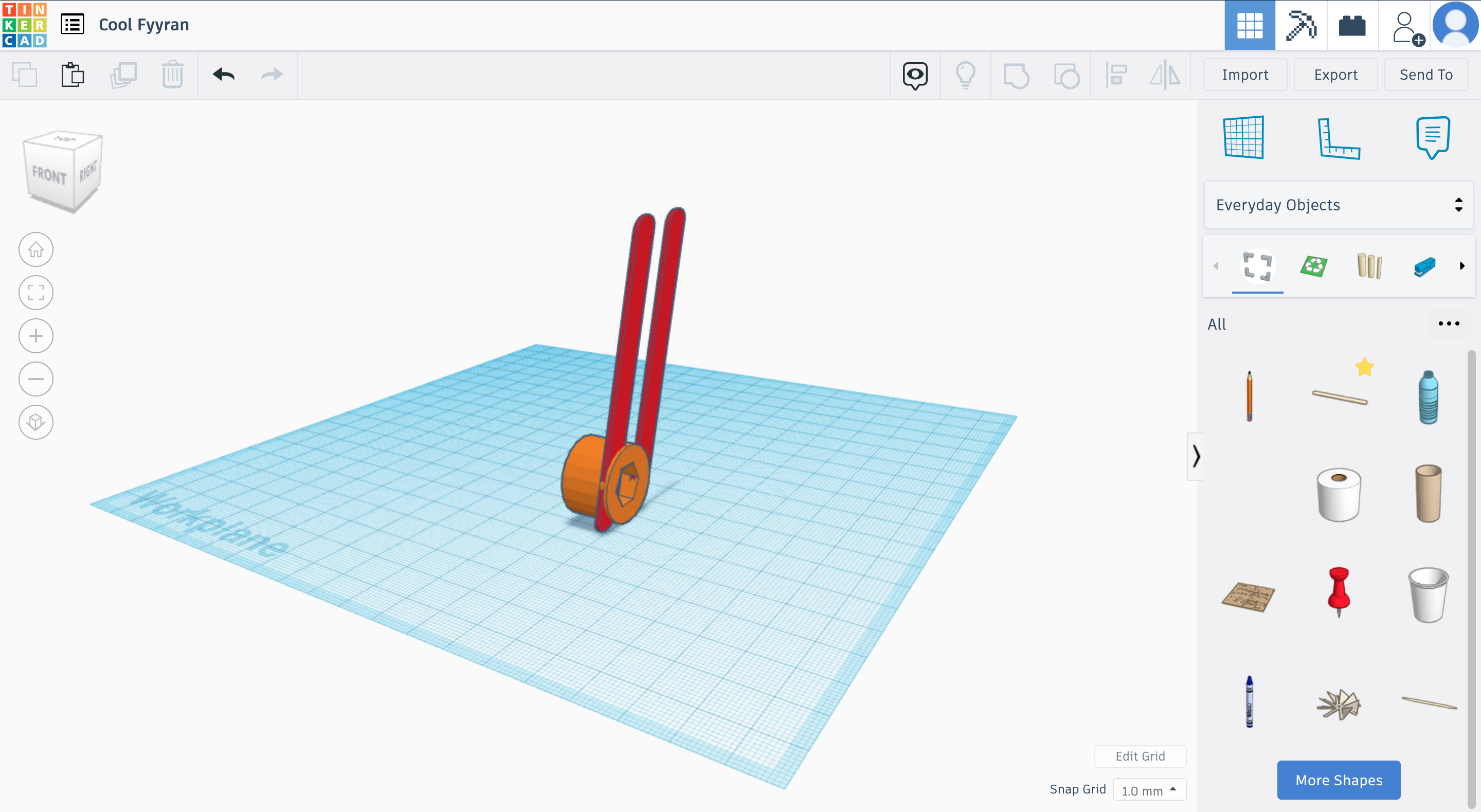Select the blue stapler category tab
The height and width of the screenshot is (812, 1481).
[x=1424, y=266]
